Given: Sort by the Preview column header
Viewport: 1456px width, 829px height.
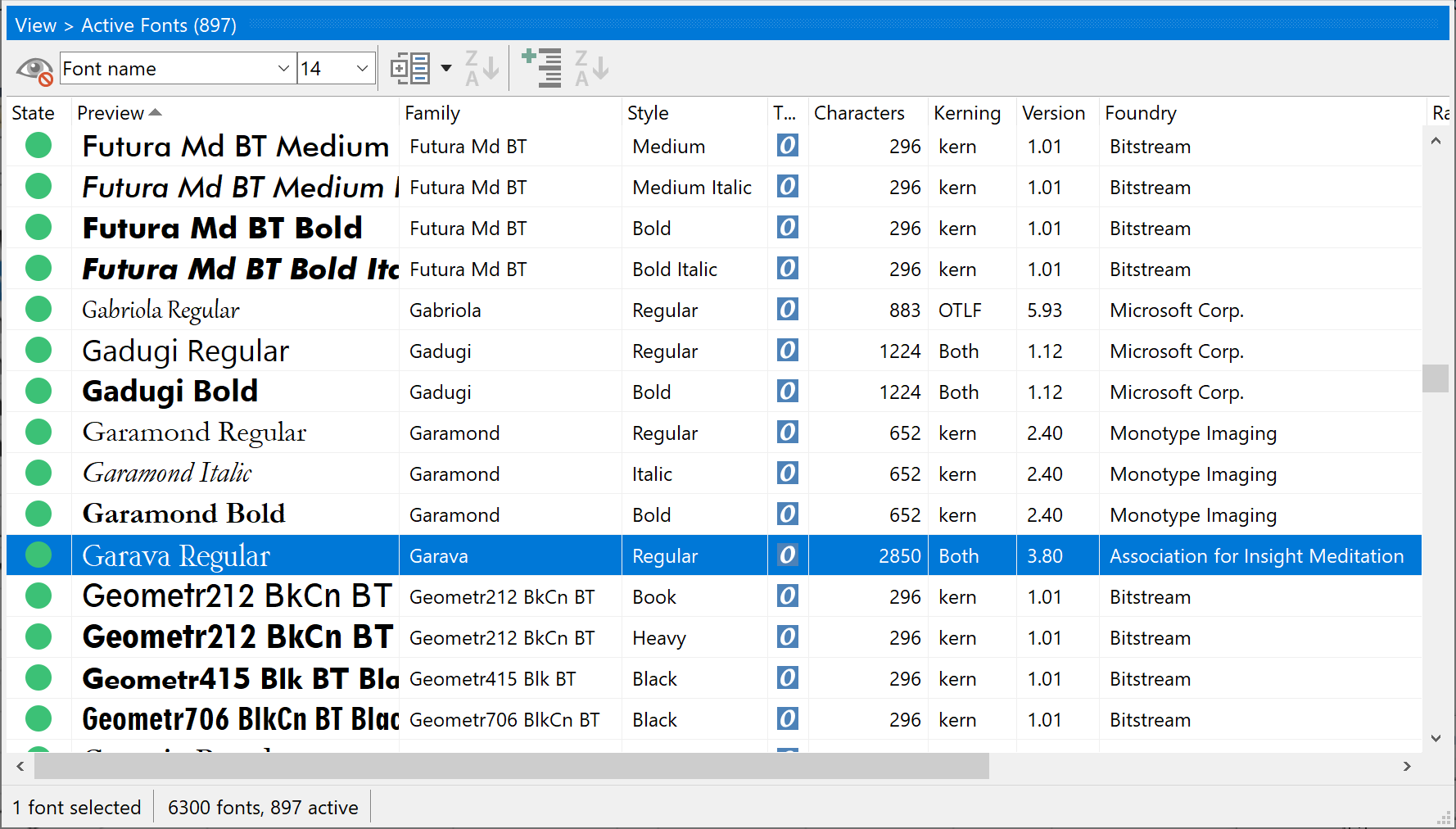Looking at the screenshot, I should [x=234, y=113].
